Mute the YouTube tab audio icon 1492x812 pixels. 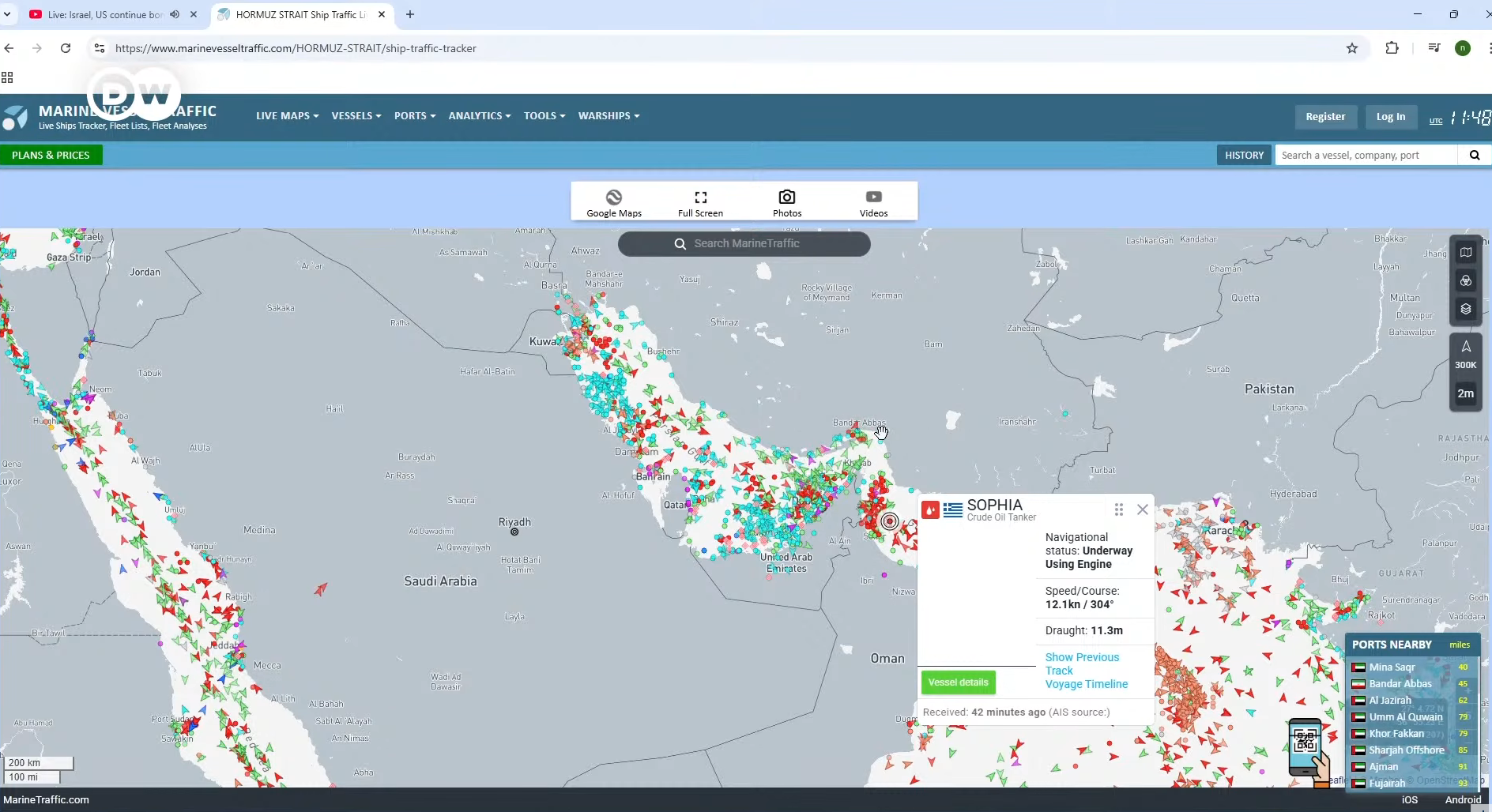pos(175,14)
